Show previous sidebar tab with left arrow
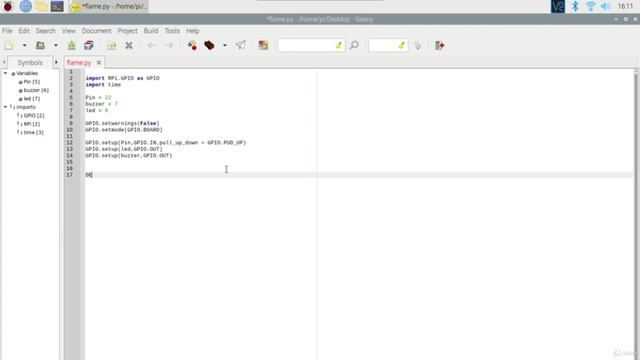640x360 pixels. click(4, 62)
